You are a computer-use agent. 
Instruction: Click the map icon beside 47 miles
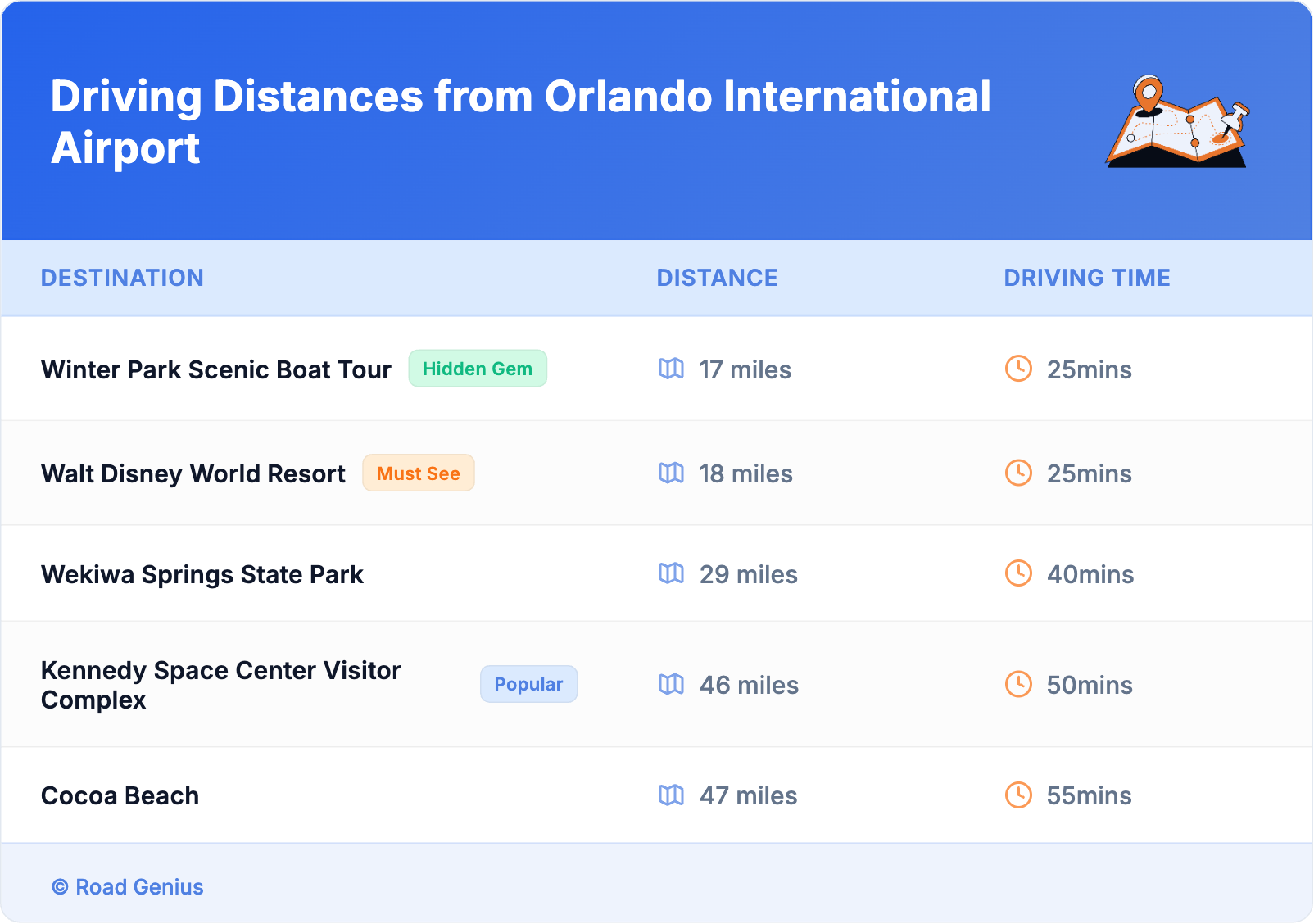(671, 795)
